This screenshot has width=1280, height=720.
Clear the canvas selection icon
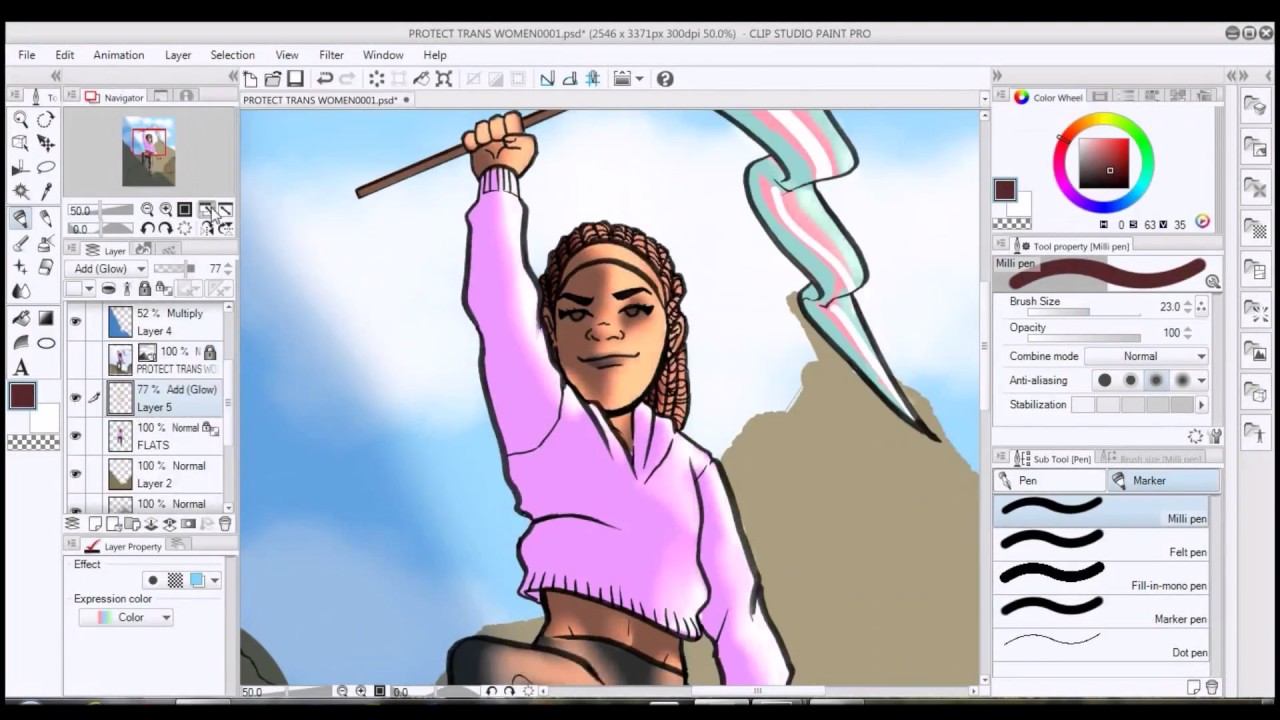coord(377,78)
